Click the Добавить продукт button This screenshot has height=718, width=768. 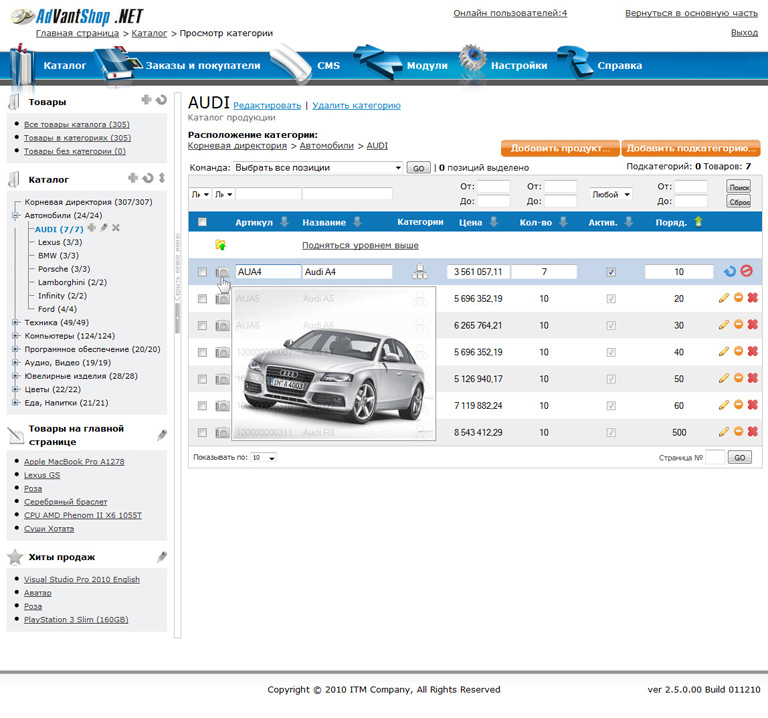[560, 148]
